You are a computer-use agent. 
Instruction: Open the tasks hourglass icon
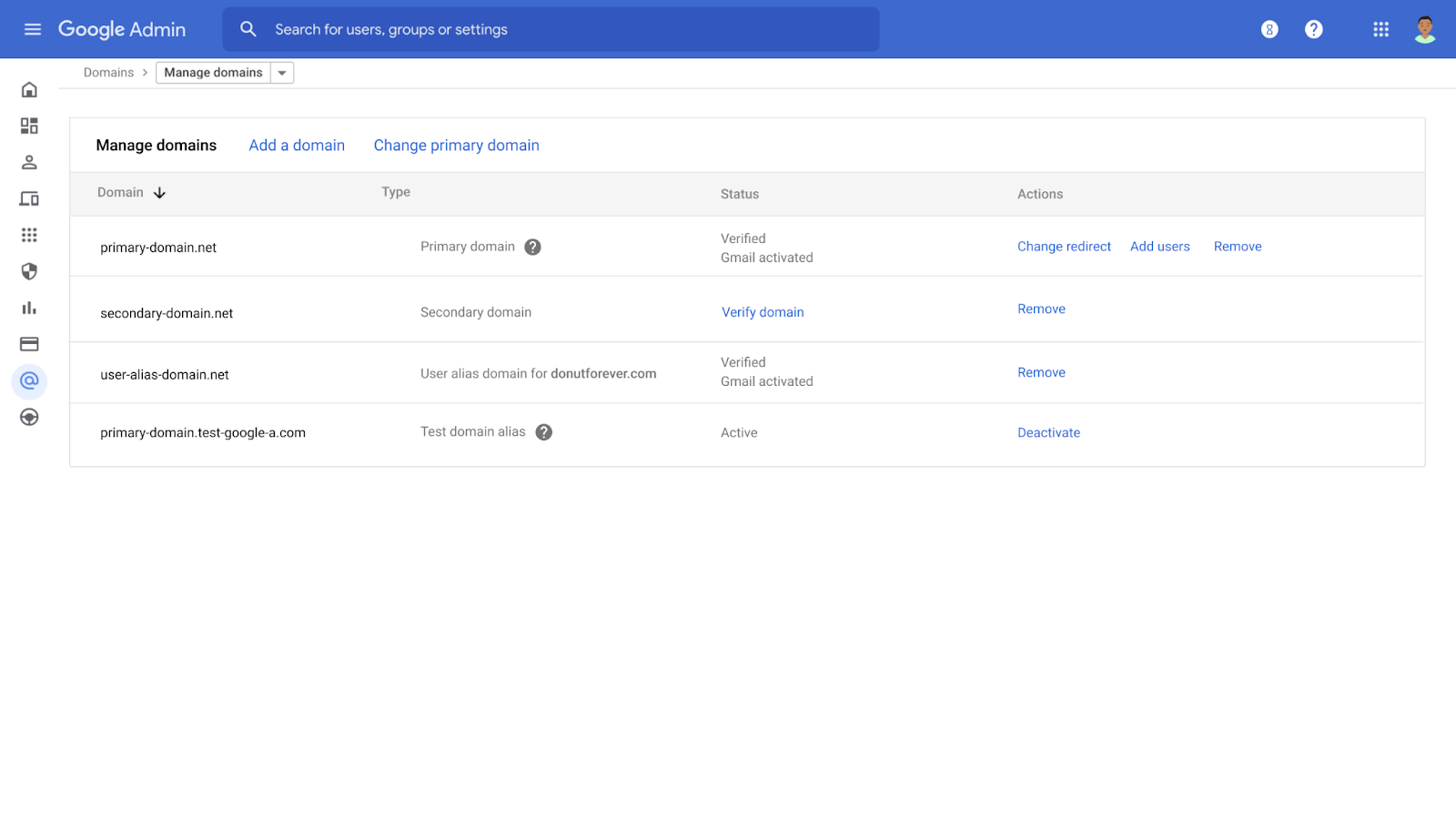[1269, 29]
